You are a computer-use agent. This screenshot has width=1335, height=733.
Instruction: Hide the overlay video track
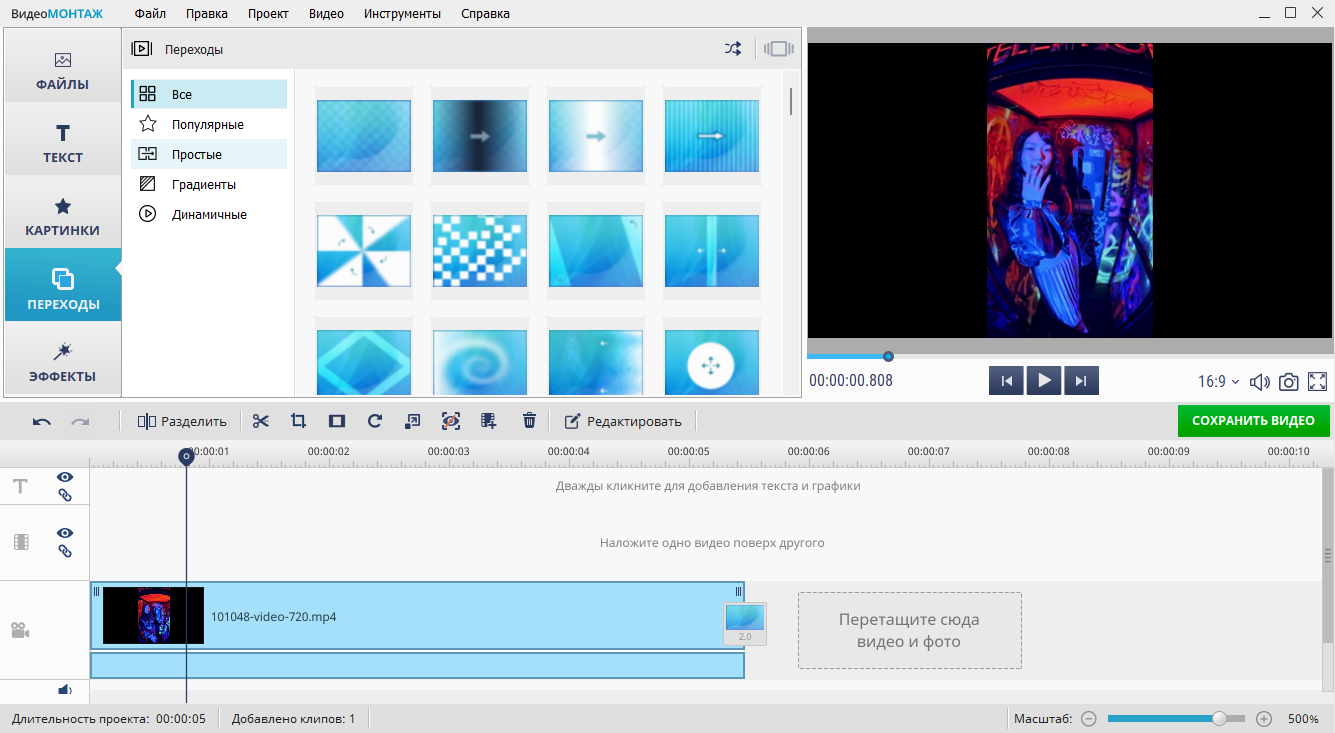[65, 533]
